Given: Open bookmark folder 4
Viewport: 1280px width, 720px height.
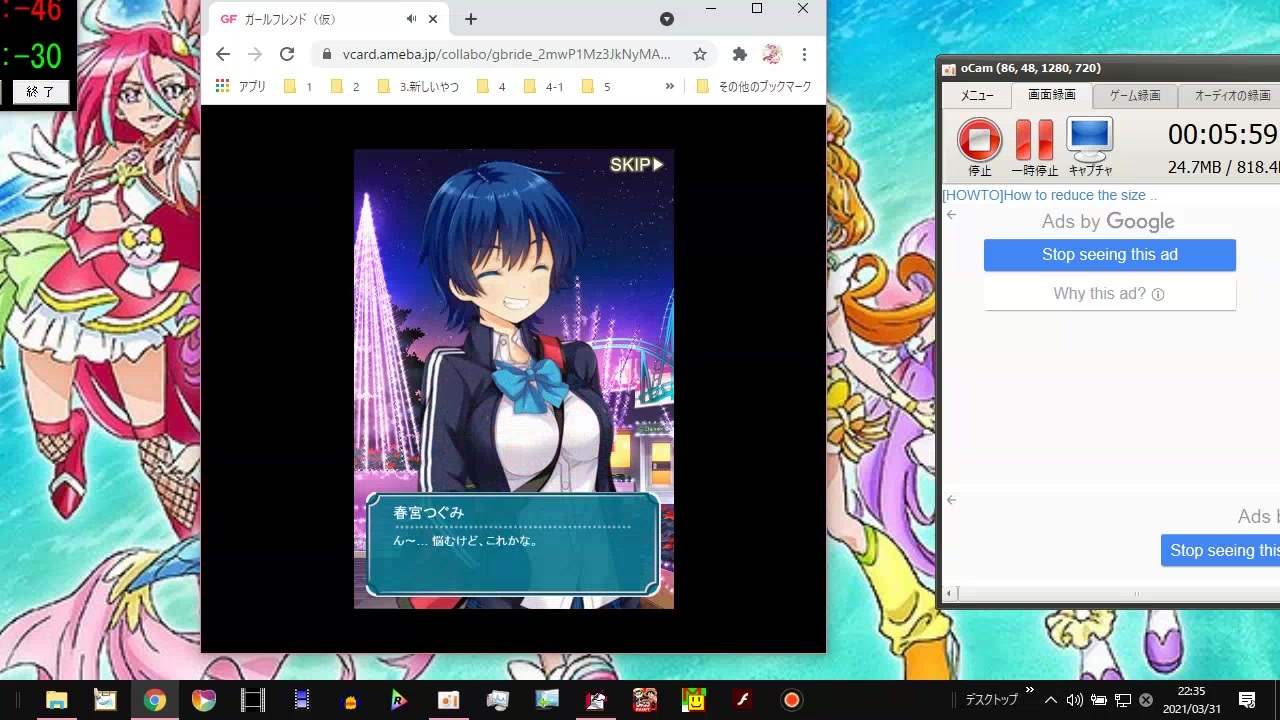Looking at the screenshot, I should pos(492,86).
